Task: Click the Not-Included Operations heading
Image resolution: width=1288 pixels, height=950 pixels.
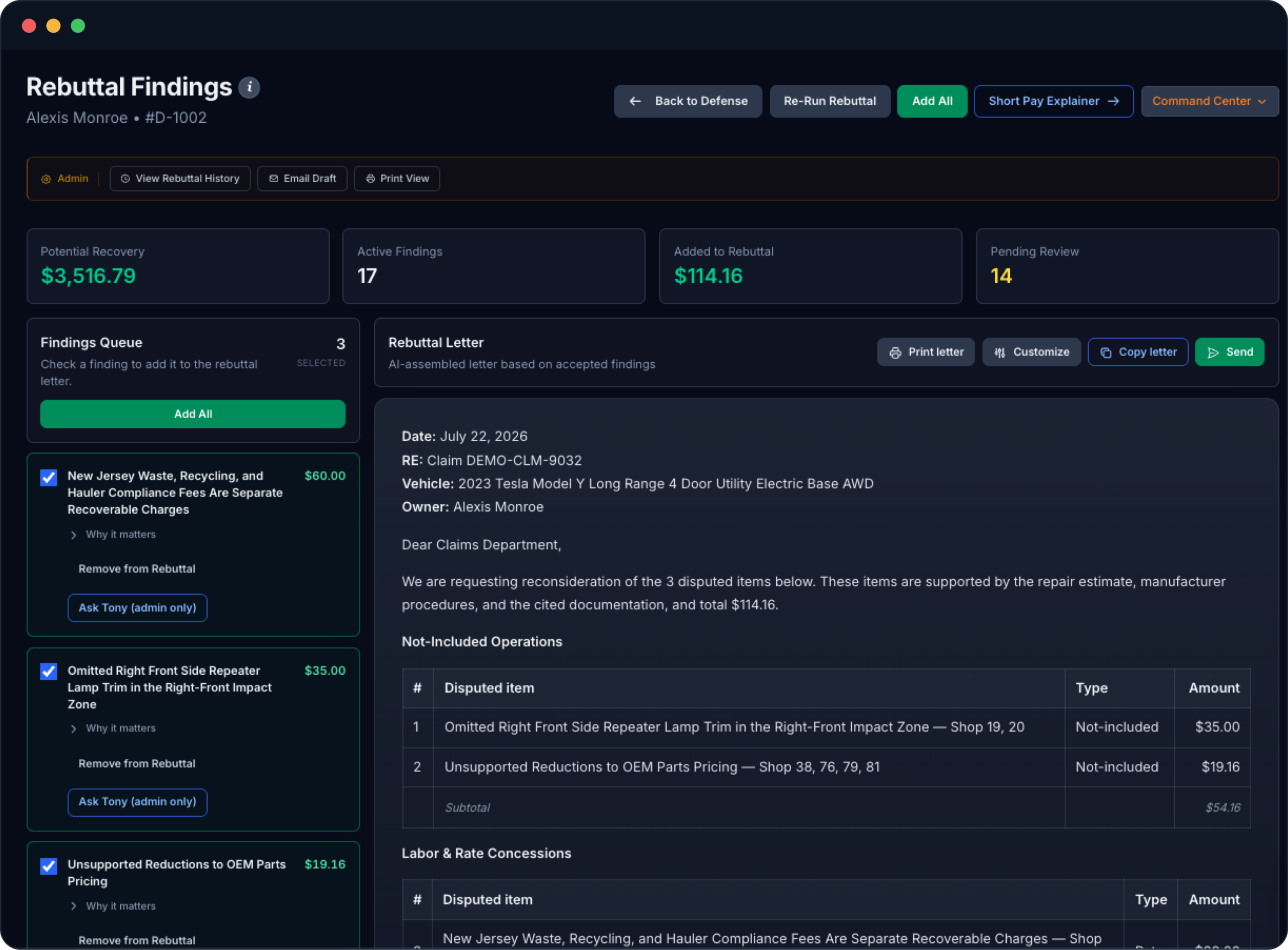Action: click(482, 642)
